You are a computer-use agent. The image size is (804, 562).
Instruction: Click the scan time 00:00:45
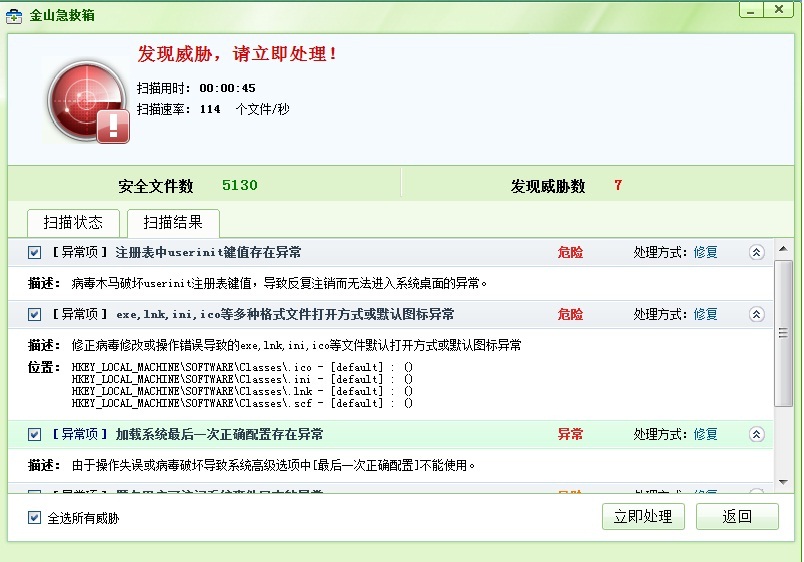pyautogui.click(x=227, y=88)
